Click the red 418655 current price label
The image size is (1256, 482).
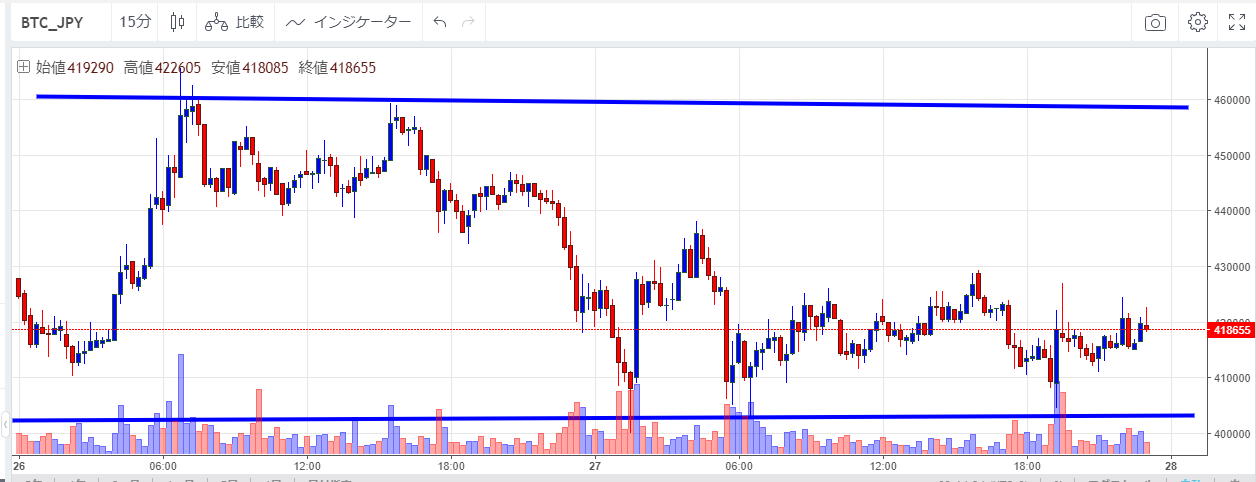pyautogui.click(x=1231, y=329)
